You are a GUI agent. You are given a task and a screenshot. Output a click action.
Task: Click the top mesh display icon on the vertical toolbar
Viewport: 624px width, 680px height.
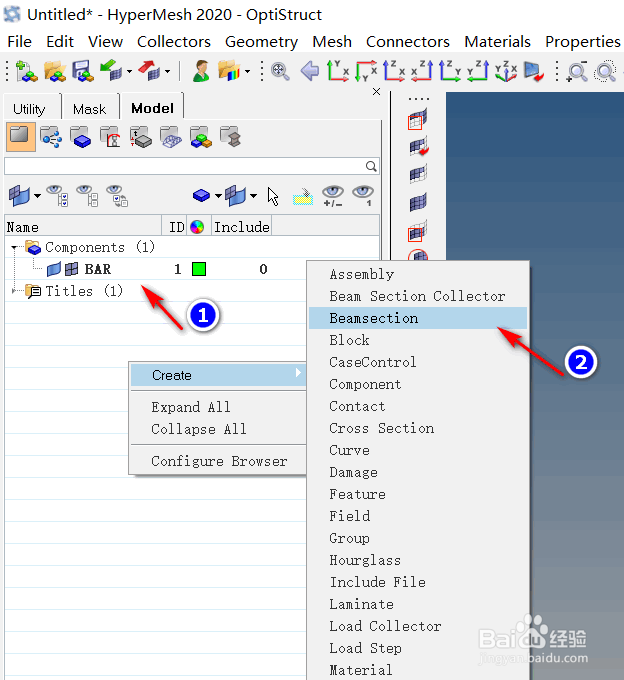pyautogui.click(x=418, y=119)
